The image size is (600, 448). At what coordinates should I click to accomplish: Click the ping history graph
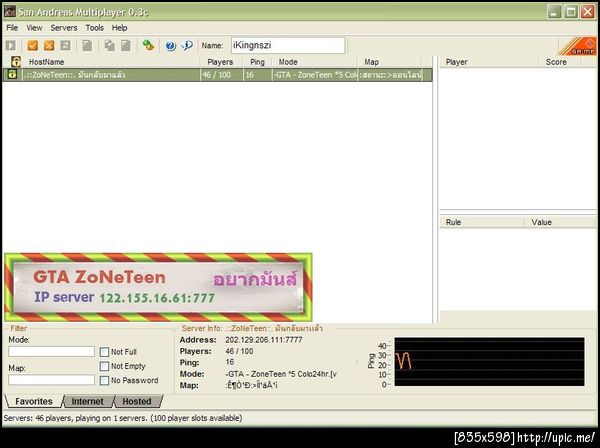[489, 362]
